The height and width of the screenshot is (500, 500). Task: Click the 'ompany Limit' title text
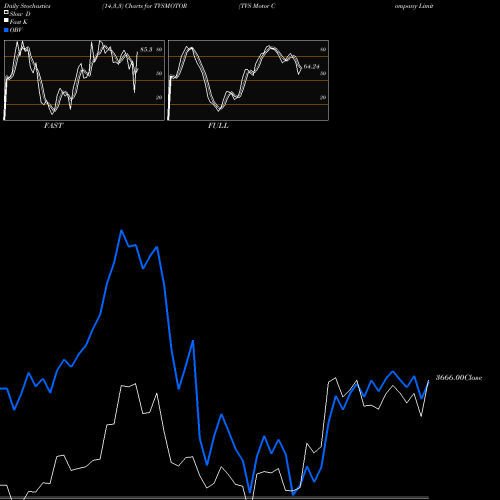[414, 6]
